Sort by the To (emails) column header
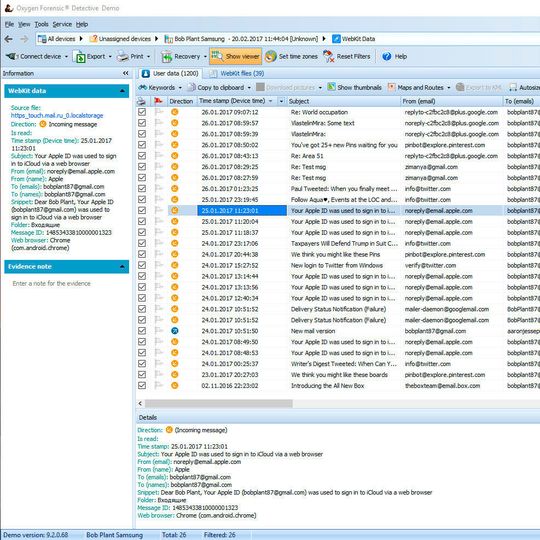The image size is (540, 540). (x=521, y=101)
